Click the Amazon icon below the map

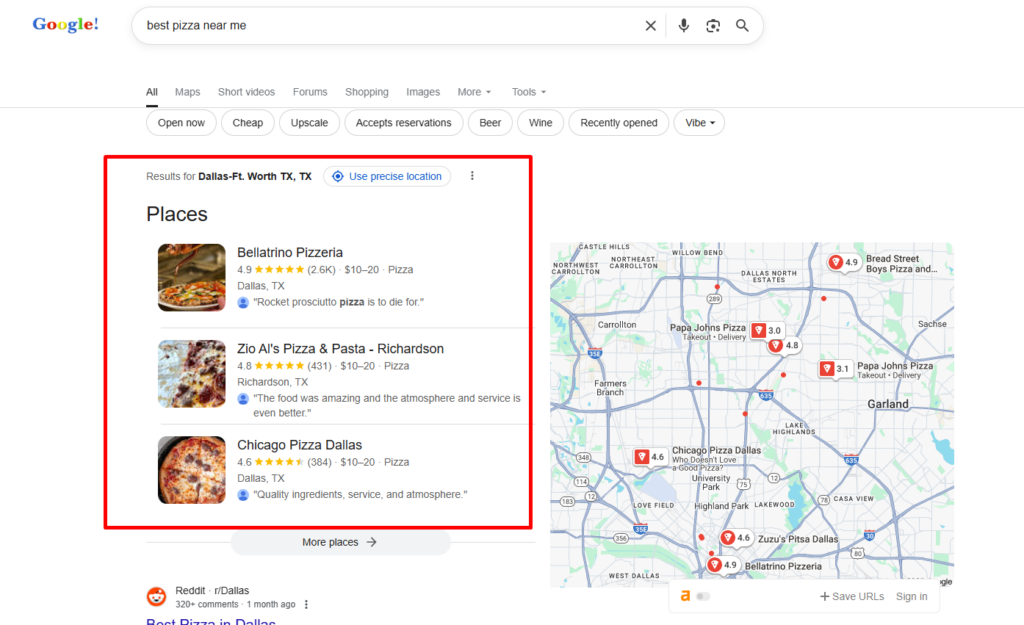point(686,596)
